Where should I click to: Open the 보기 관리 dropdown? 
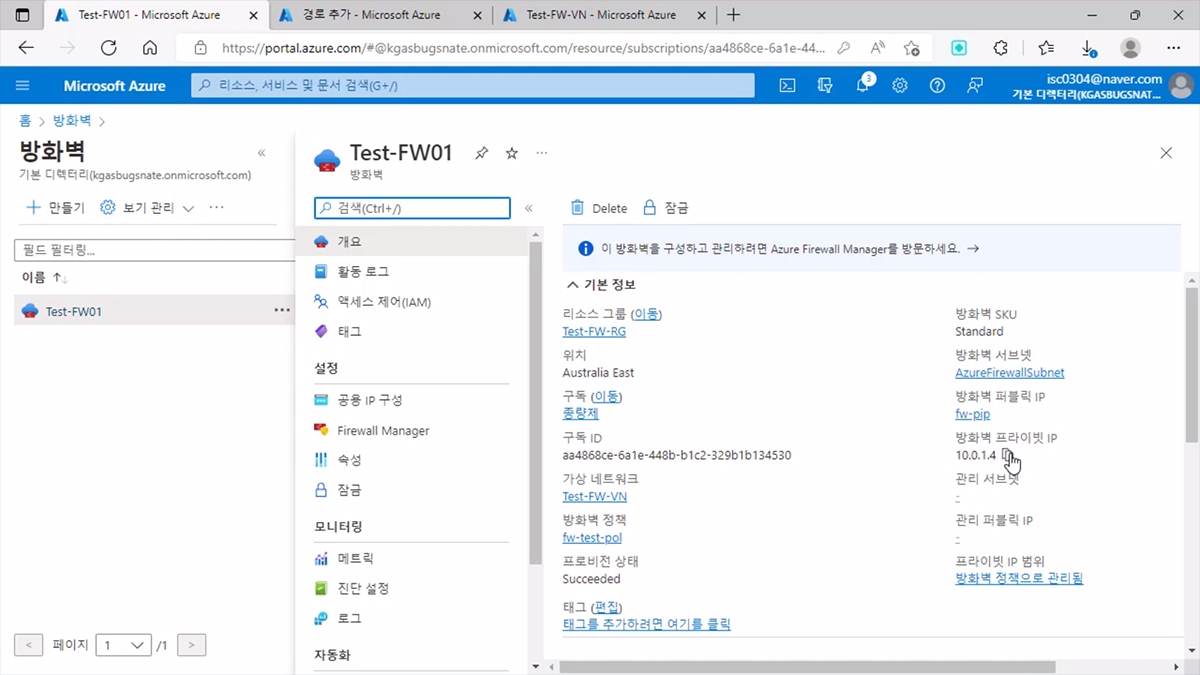pyautogui.click(x=148, y=208)
